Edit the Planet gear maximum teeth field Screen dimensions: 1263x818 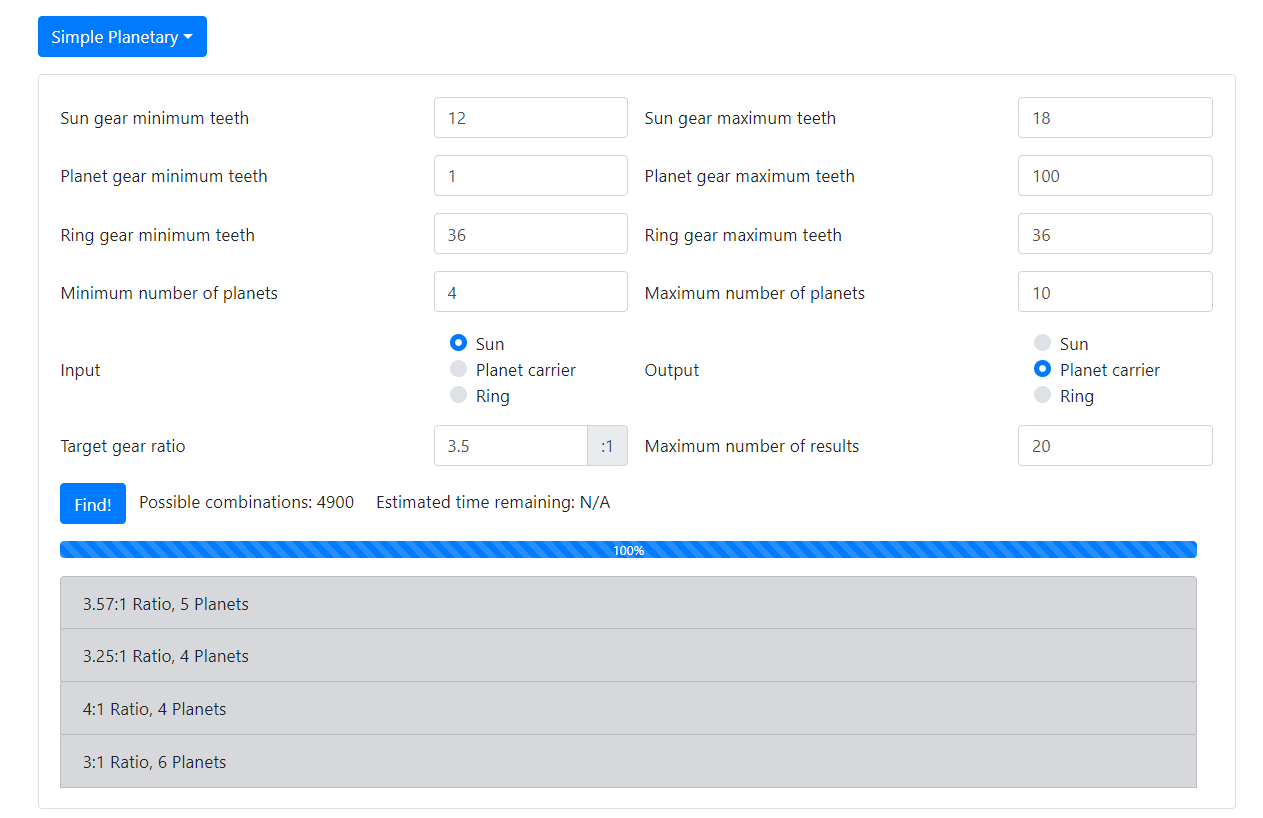(1114, 176)
